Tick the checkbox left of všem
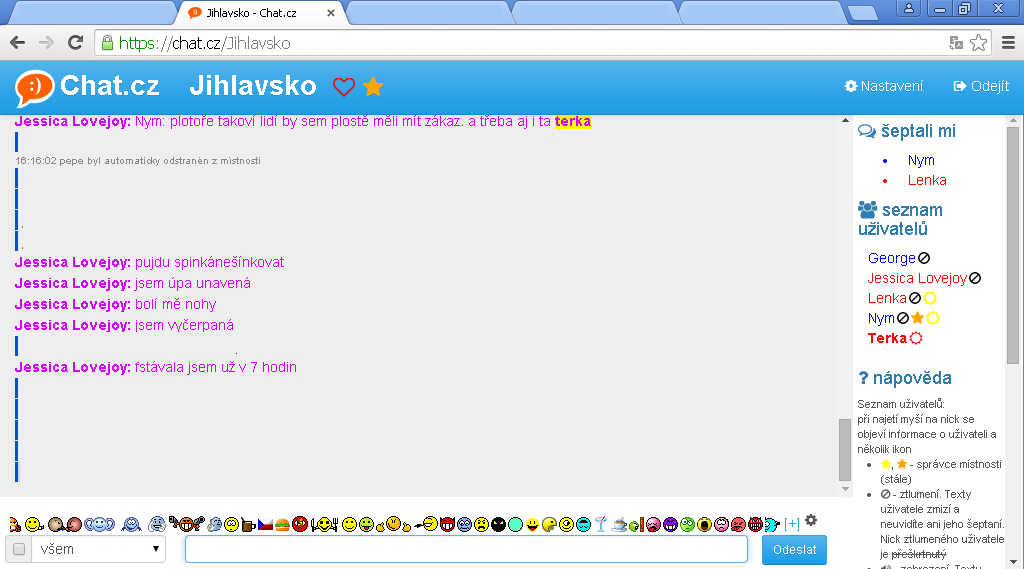1024x569 pixels. pos(19,549)
